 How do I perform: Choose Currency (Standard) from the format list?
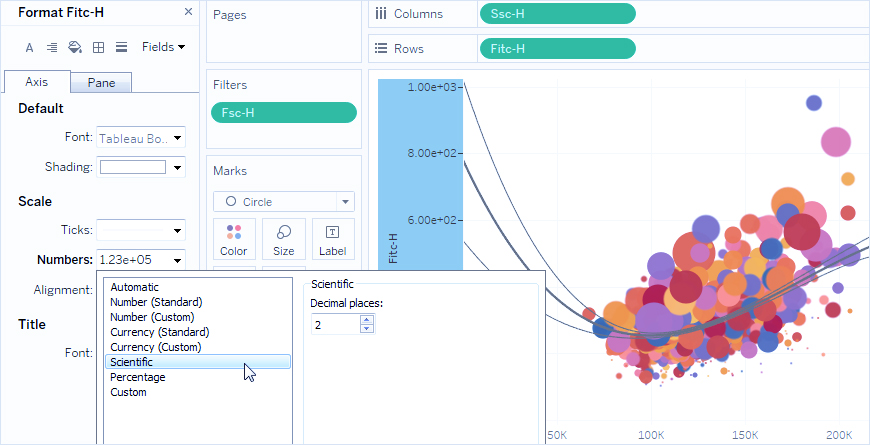[x=159, y=332]
